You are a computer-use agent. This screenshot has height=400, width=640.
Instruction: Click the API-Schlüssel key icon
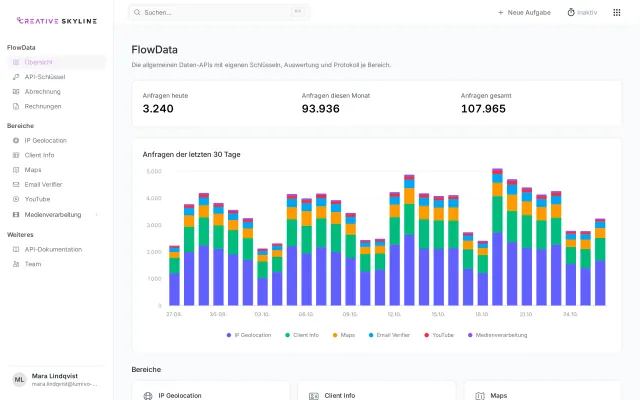(16, 77)
